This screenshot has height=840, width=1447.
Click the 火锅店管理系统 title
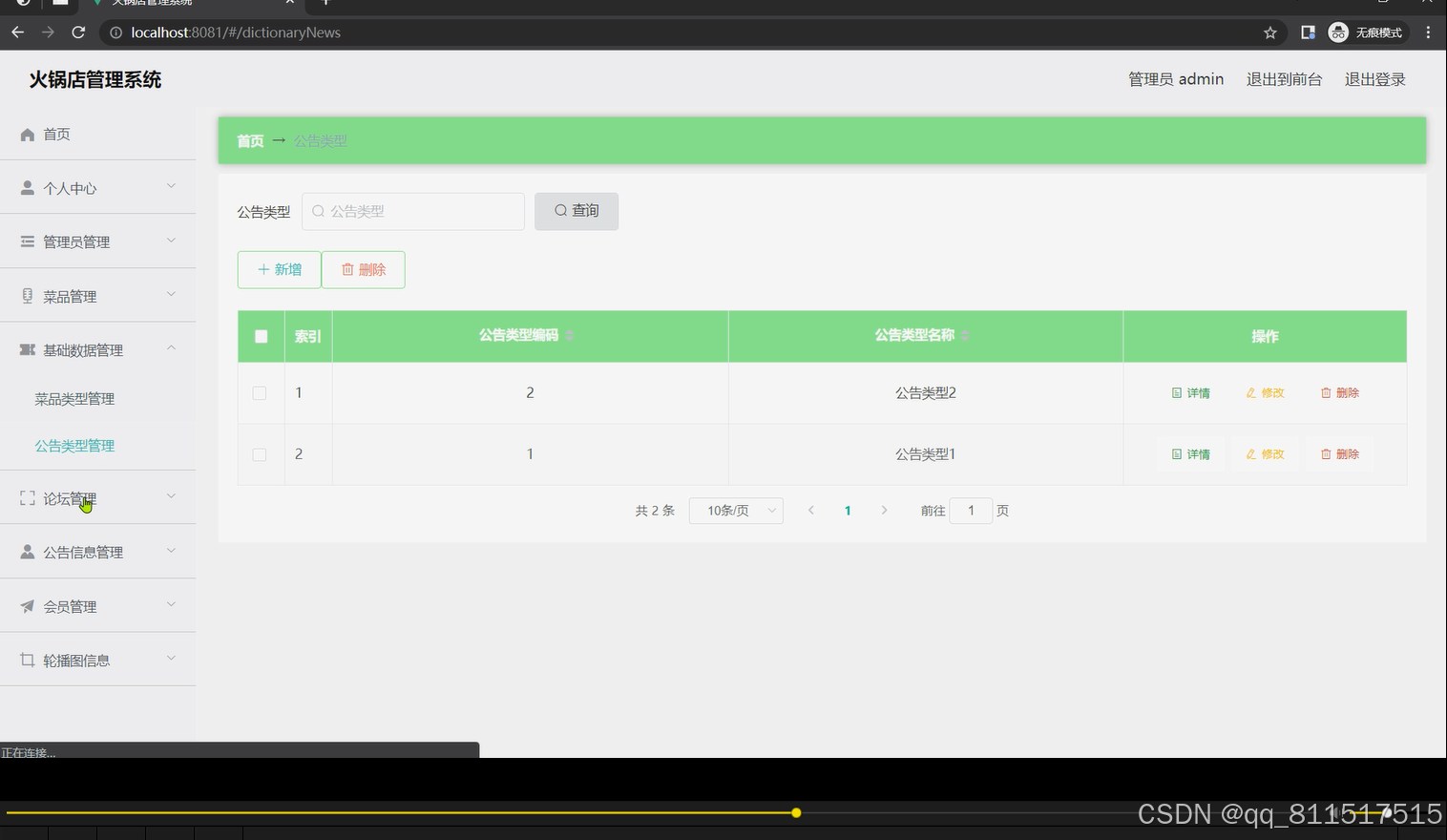[x=95, y=80]
